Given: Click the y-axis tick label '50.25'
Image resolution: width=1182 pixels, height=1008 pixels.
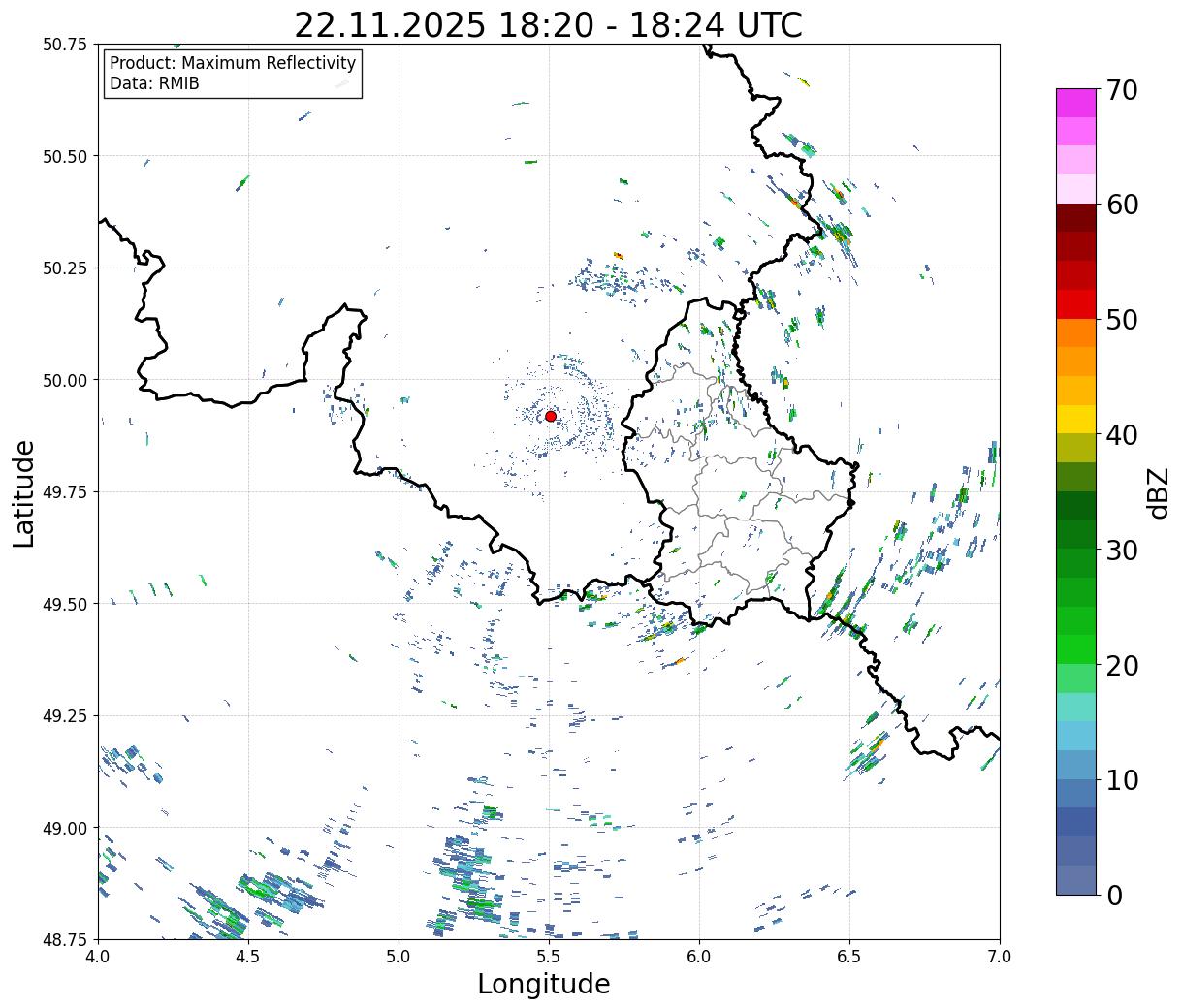Looking at the screenshot, I should [x=65, y=268].
